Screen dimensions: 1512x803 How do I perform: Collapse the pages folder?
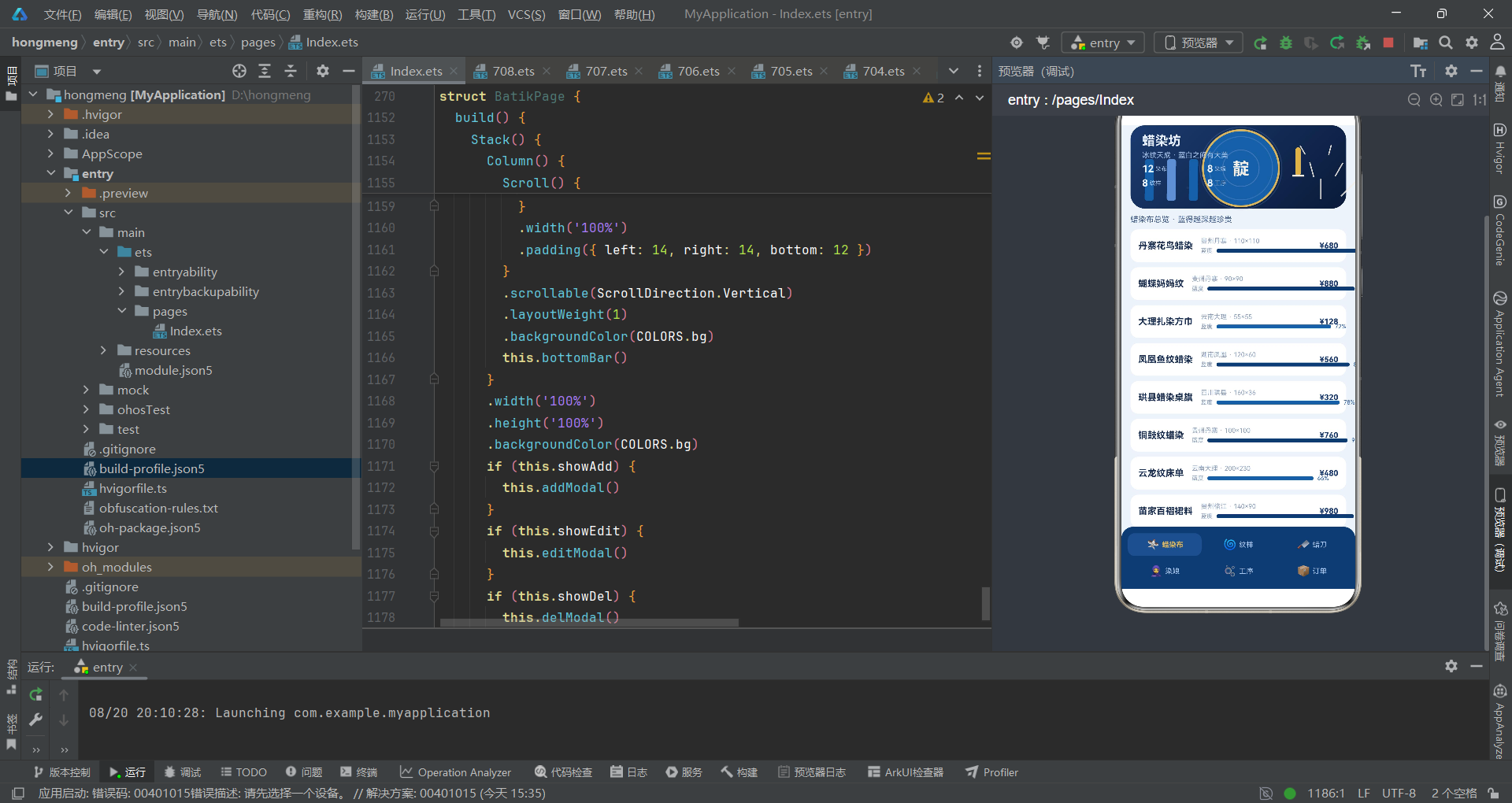pos(121,311)
